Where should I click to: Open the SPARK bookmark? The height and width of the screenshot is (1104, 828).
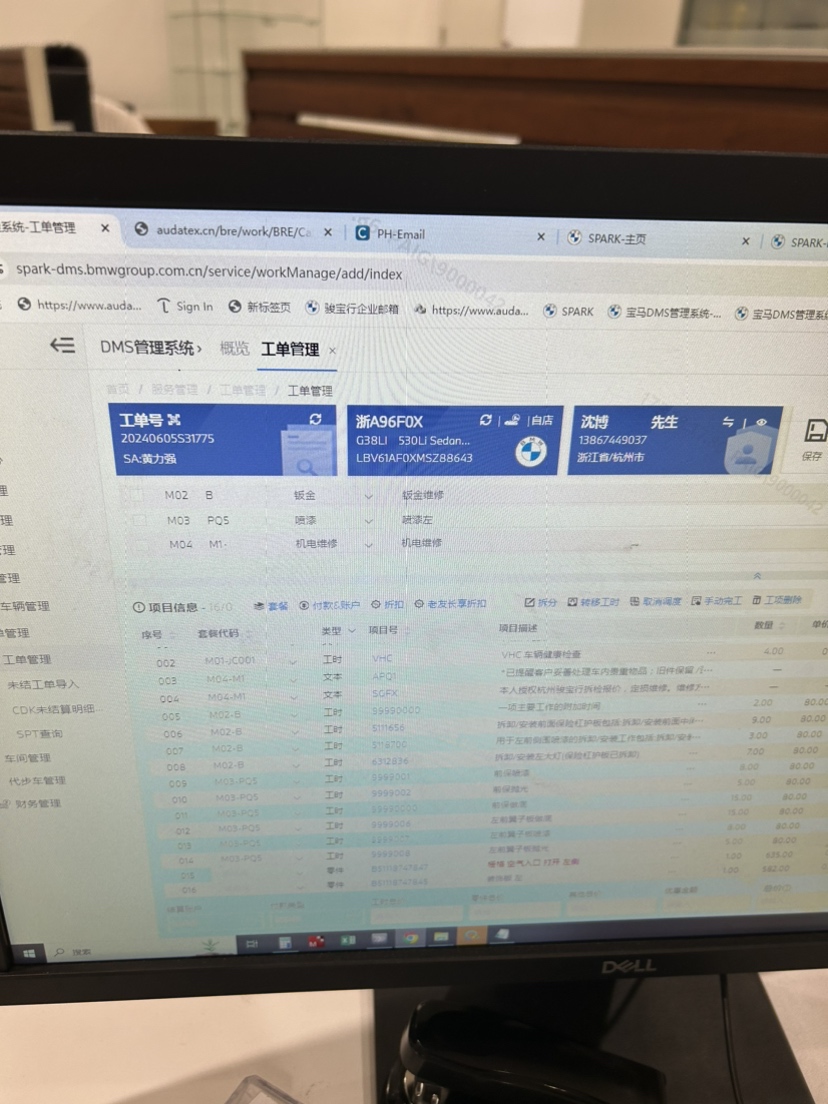(569, 311)
